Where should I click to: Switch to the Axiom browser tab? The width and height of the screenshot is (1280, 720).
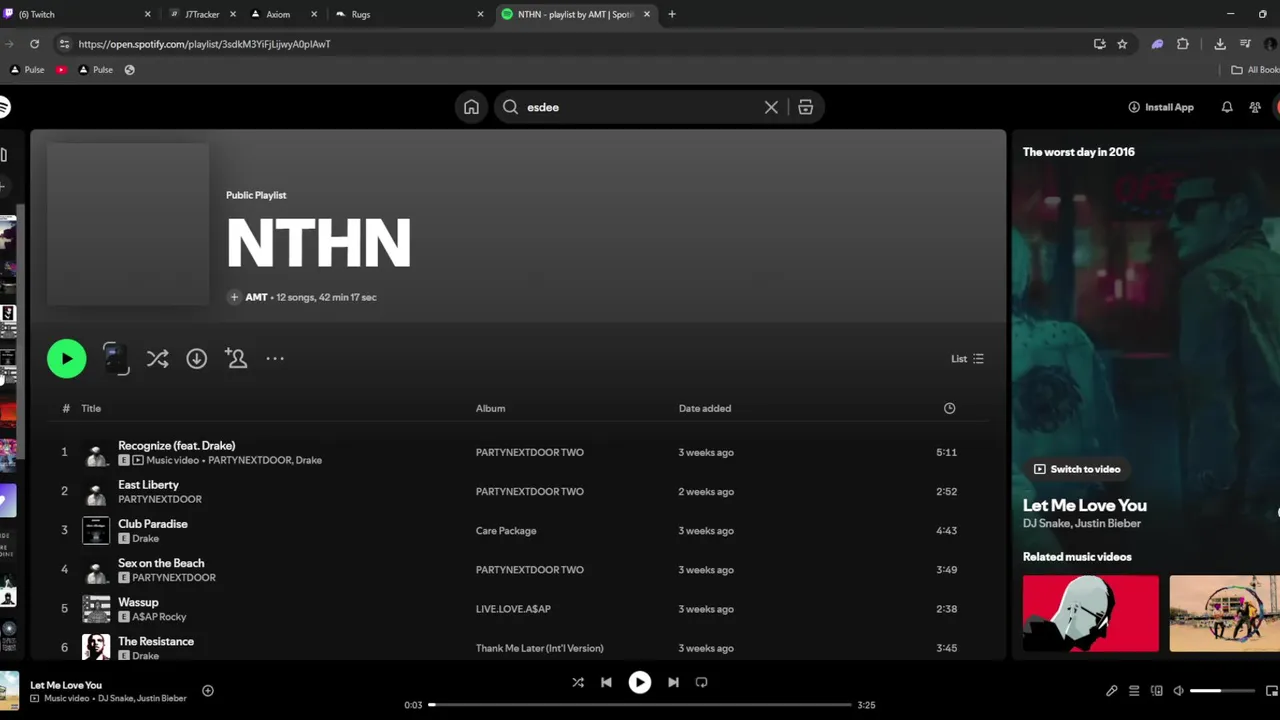click(x=284, y=14)
